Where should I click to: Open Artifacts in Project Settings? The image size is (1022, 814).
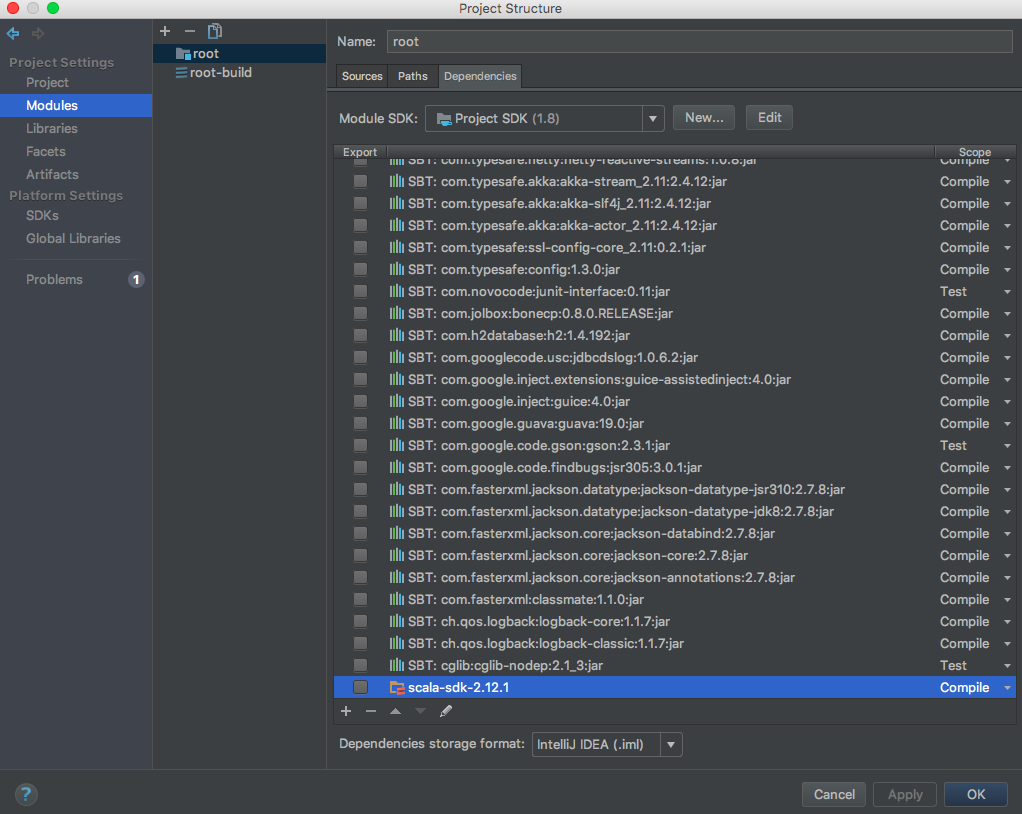pyautogui.click(x=52, y=174)
